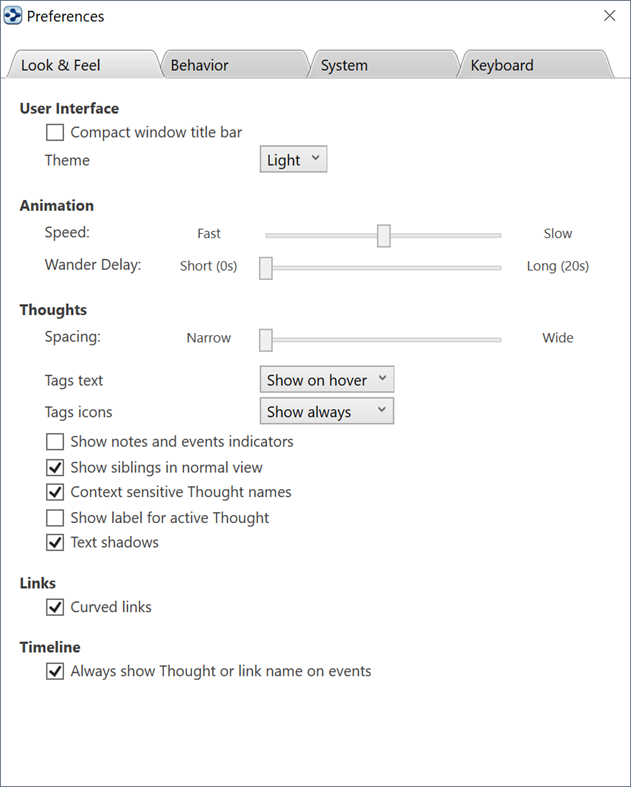
Task: Click the animation Speed slider handle
Action: pyautogui.click(x=383, y=235)
